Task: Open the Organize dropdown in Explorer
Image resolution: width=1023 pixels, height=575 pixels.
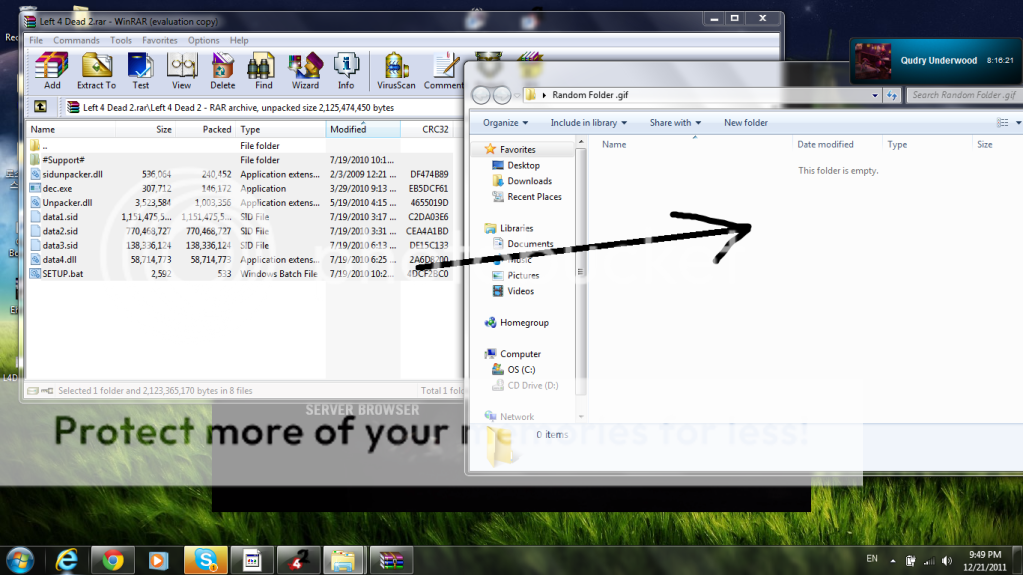Action: [x=506, y=123]
